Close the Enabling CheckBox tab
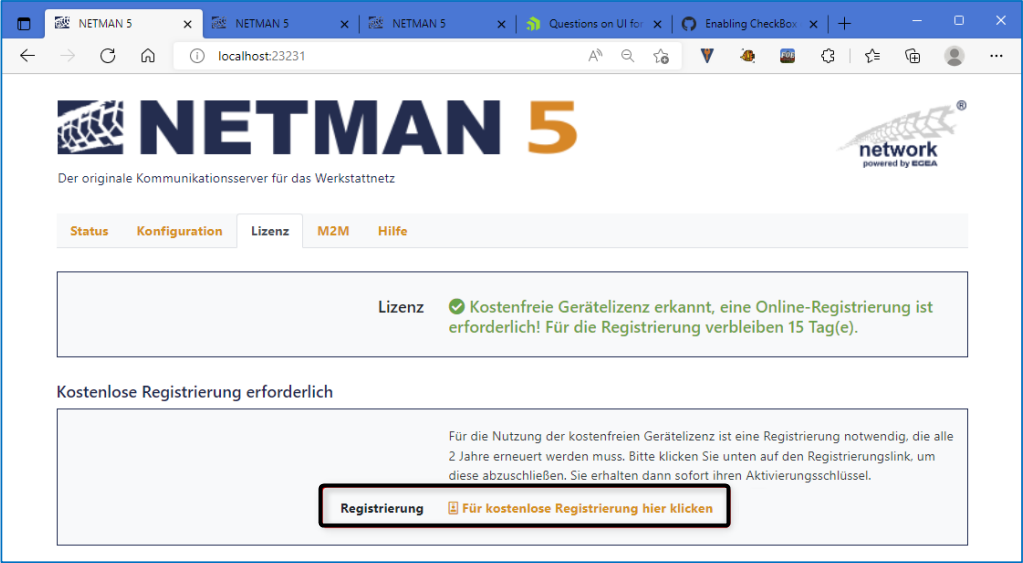The height and width of the screenshot is (563, 1023). click(x=814, y=24)
